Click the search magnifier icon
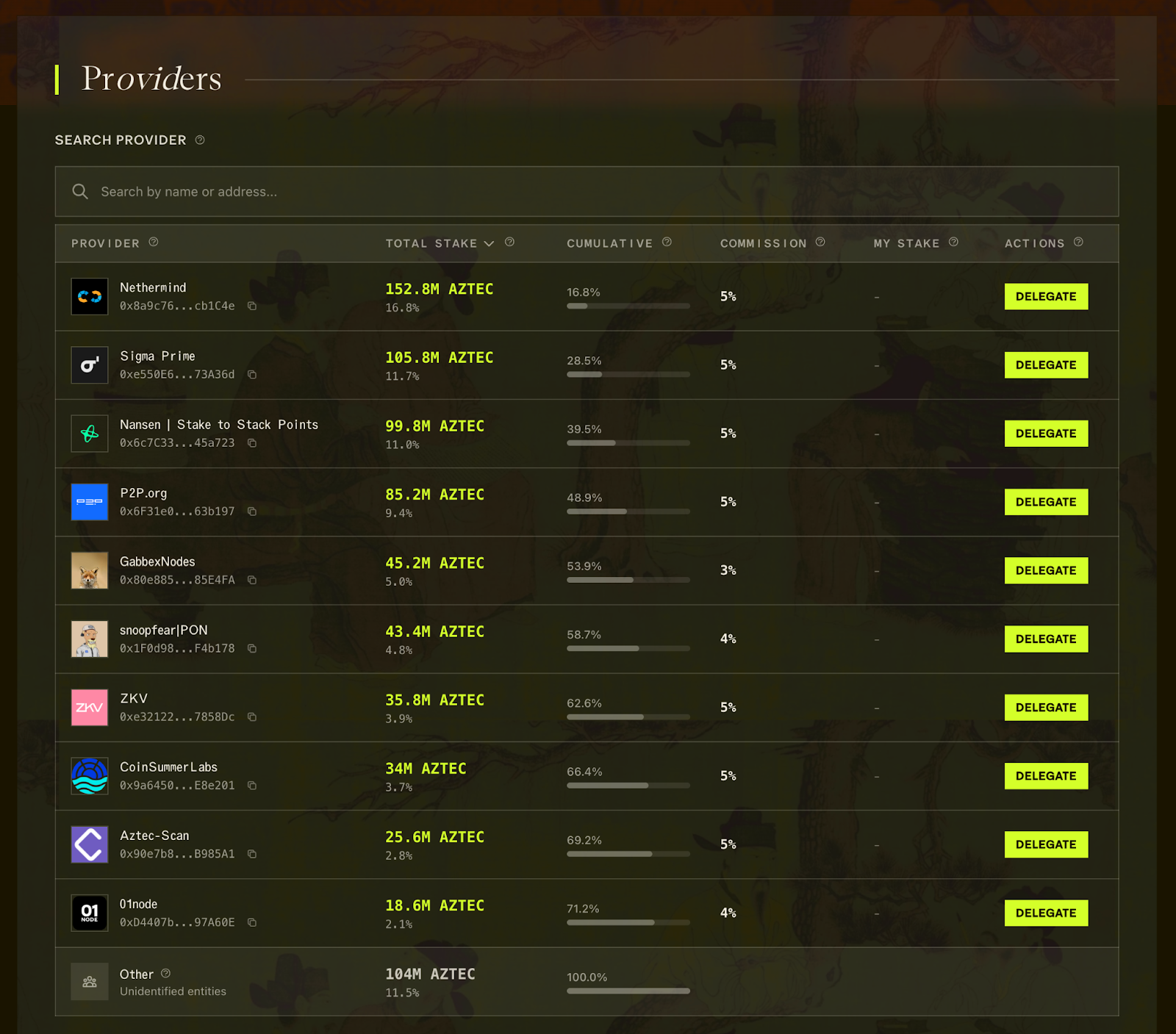Screen dimensions: 1176x1034 80,191
